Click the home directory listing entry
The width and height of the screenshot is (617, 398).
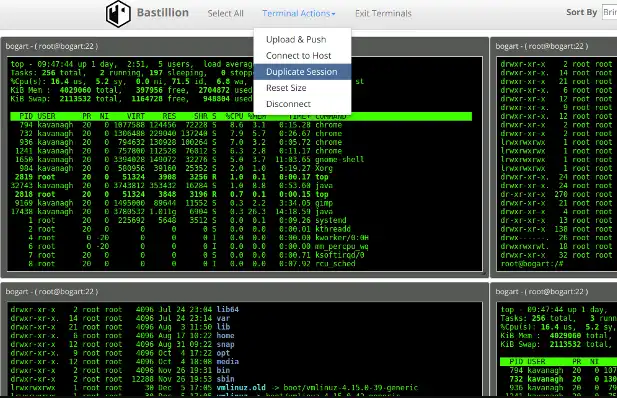[122, 335]
